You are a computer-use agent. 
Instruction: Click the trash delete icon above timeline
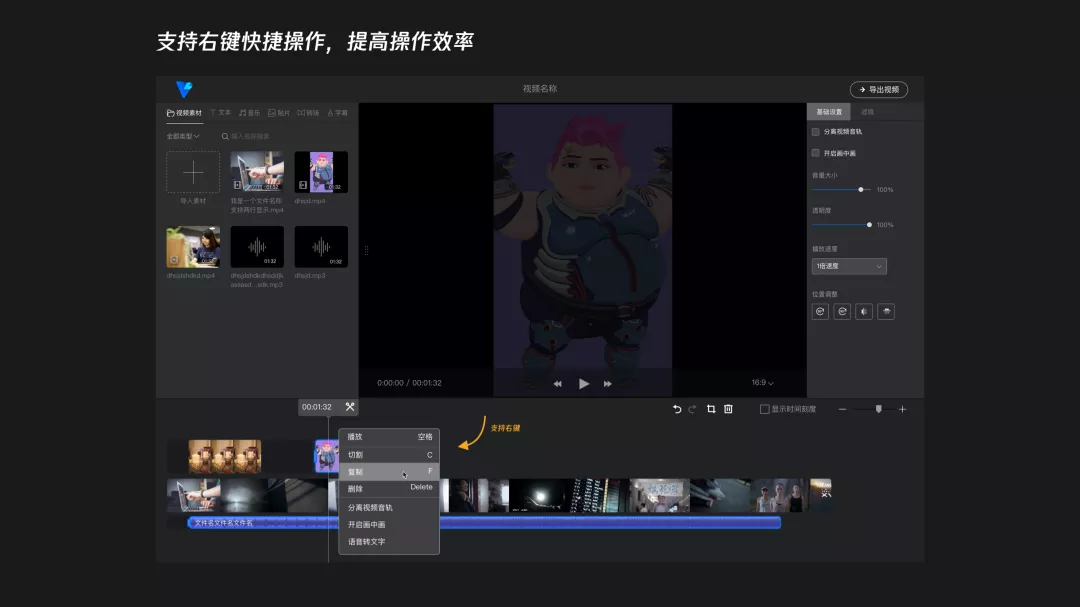[x=728, y=409]
